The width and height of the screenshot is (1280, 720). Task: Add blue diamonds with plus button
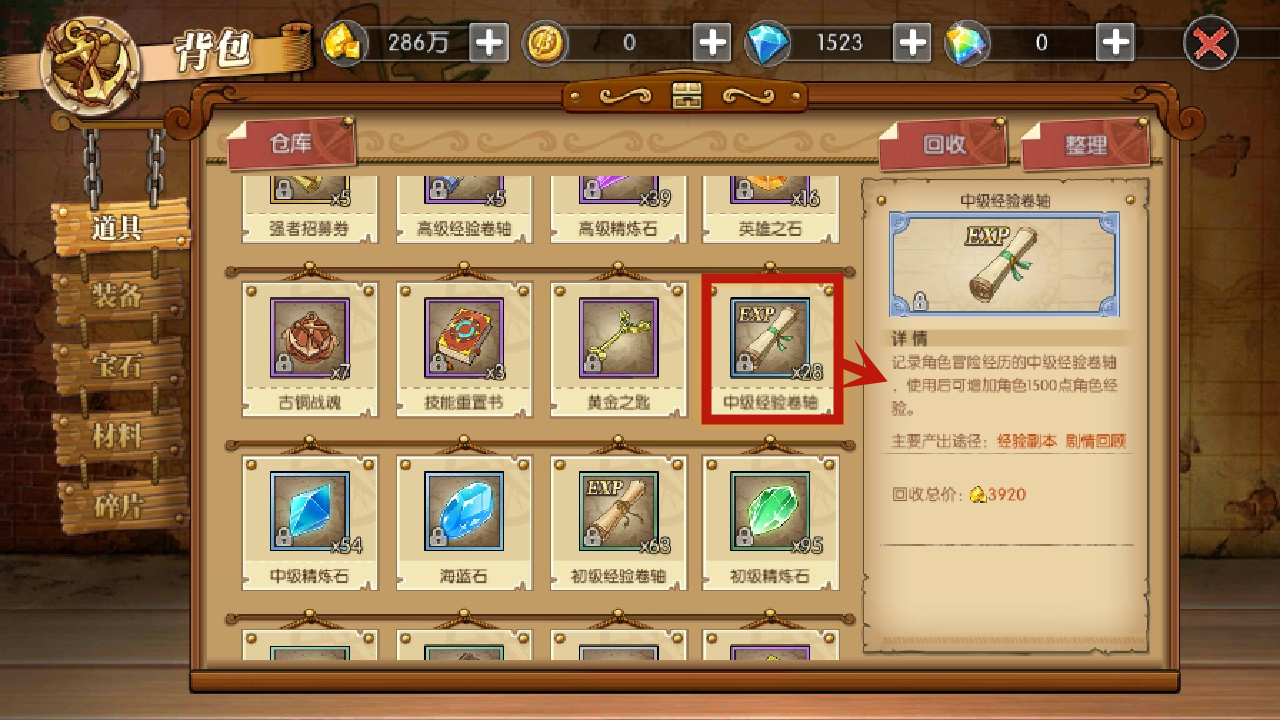(x=913, y=43)
